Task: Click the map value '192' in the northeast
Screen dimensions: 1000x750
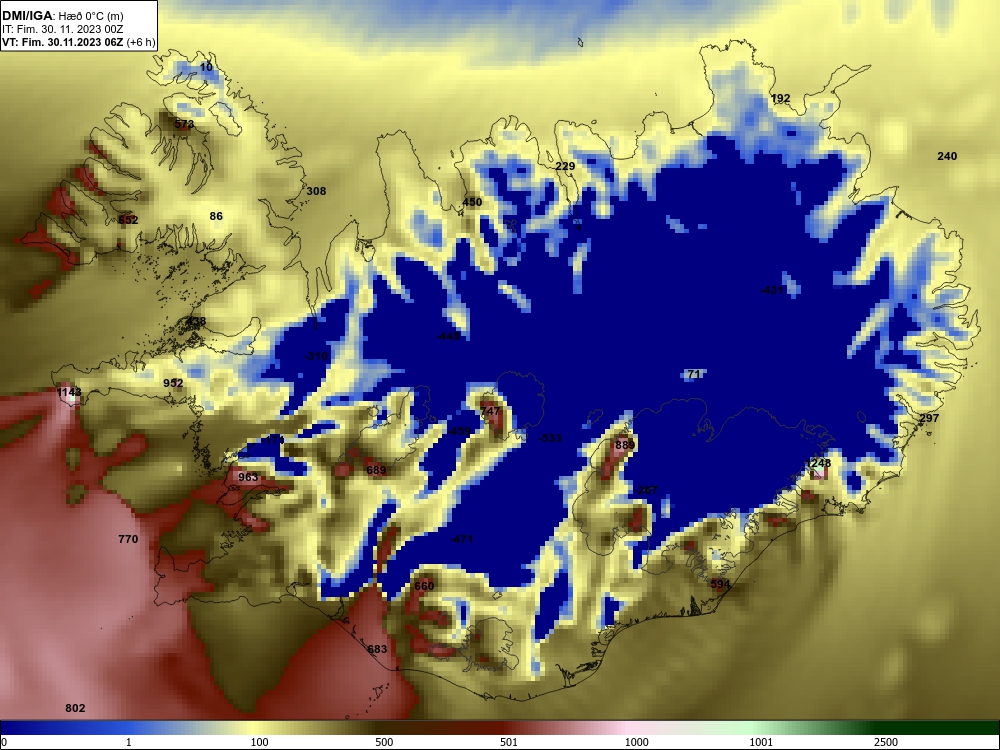Action: click(781, 98)
